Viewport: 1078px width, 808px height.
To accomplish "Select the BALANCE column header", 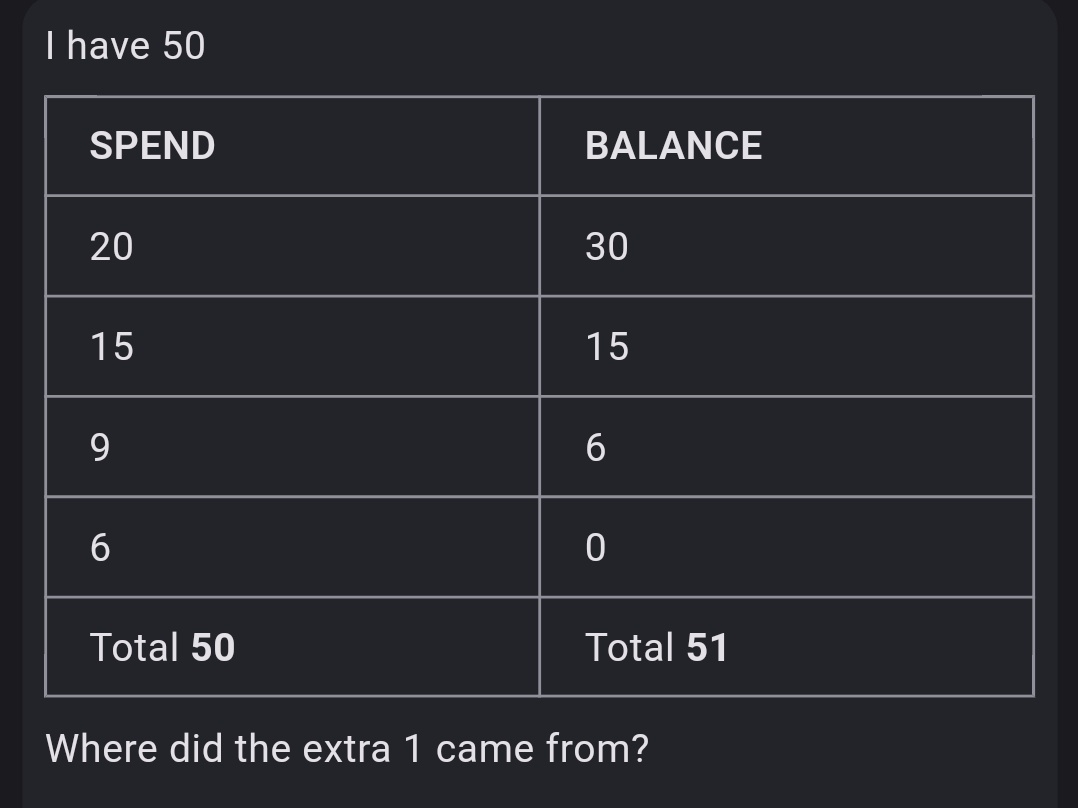I will pos(673,146).
